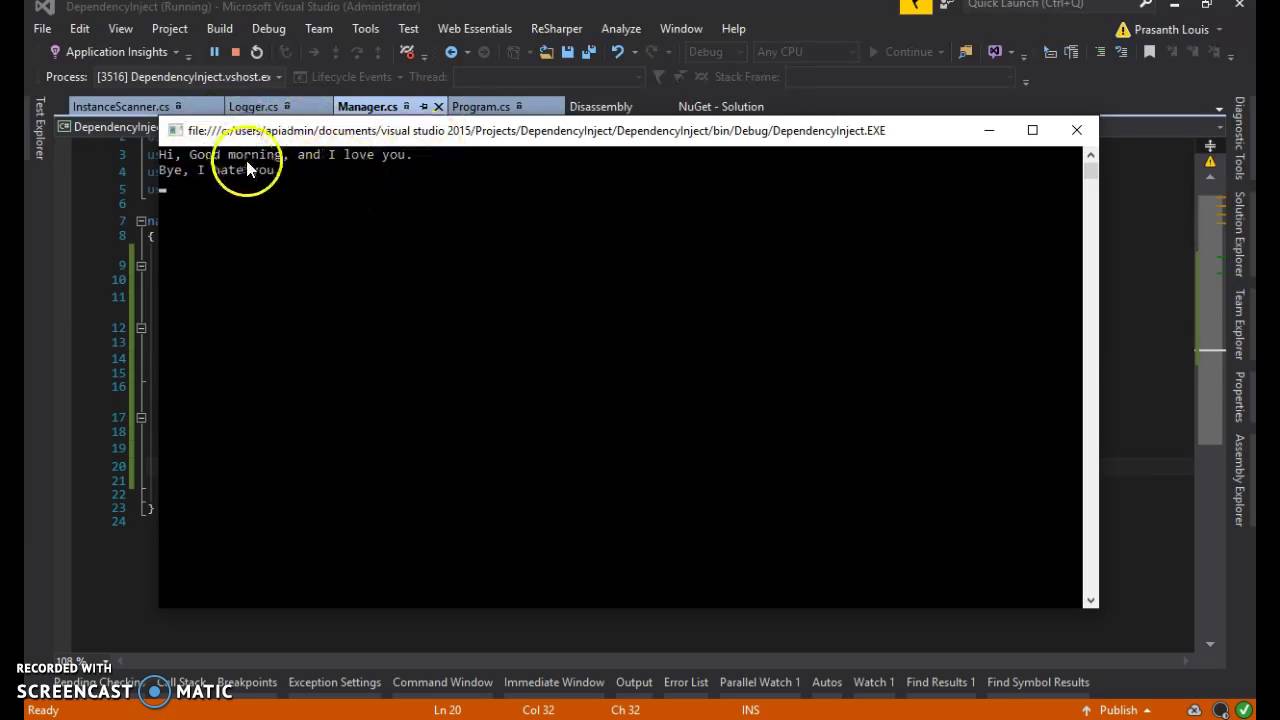
Task: Open the Prasanth Louis account dropdown
Action: pyautogui.click(x=1221, y=30)
